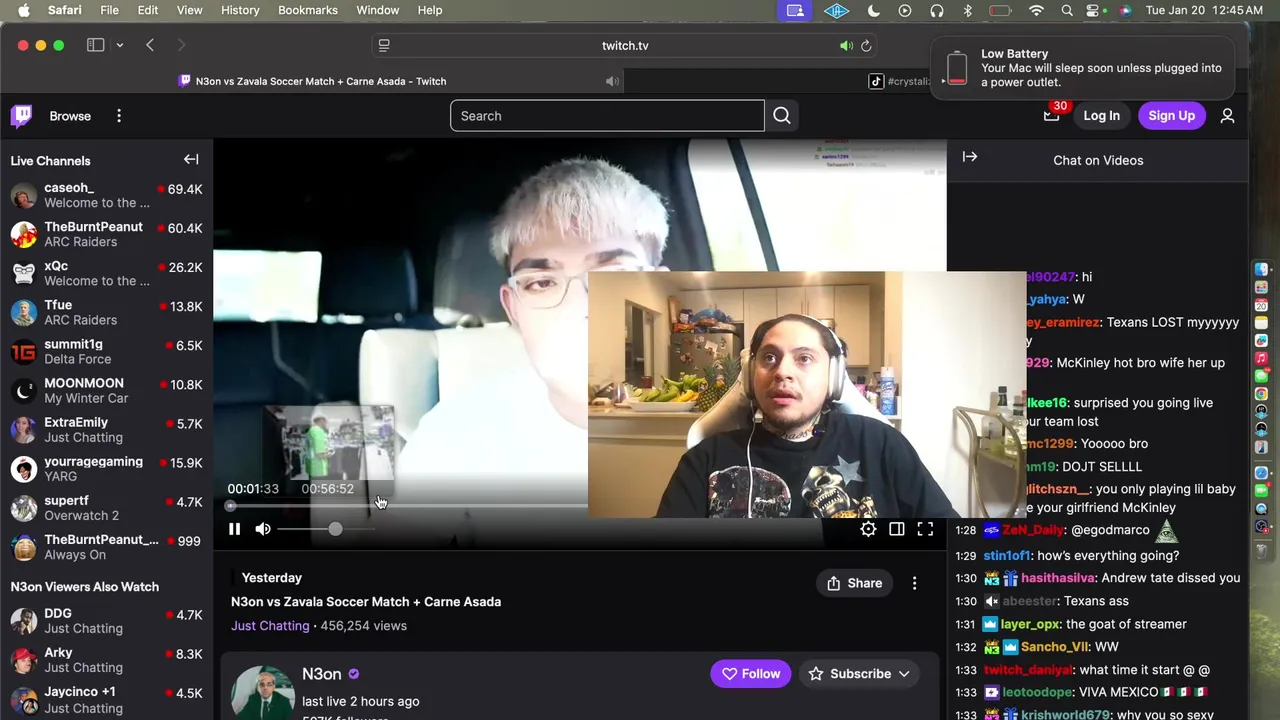
Task: Reload the twitch.tv page
Action: click(x=866, y=46)
